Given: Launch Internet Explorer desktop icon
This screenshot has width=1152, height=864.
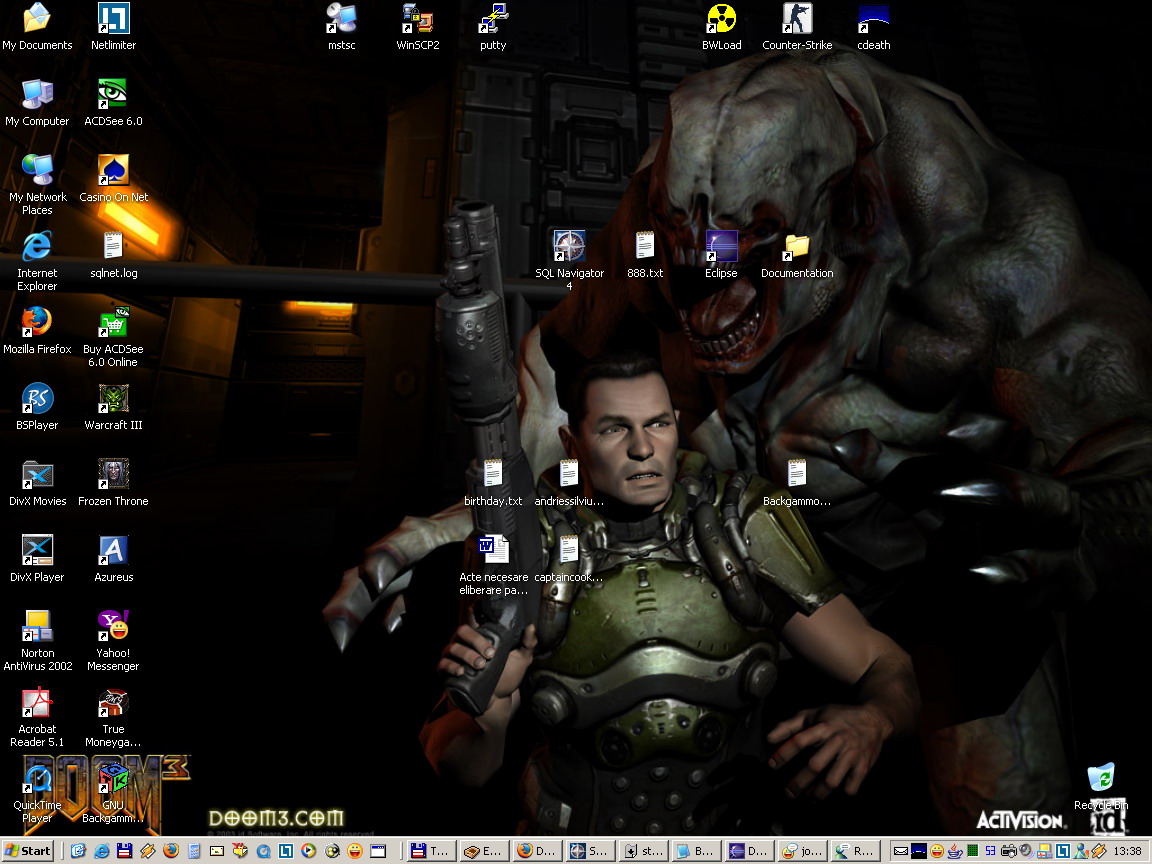Looking at the screenshot, I should [37, 262].
